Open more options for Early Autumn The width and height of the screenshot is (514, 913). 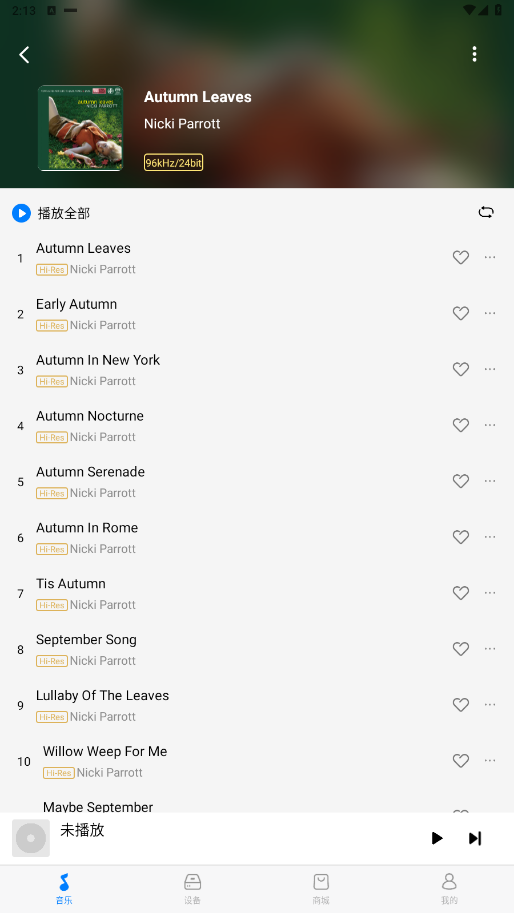[490, 313]
